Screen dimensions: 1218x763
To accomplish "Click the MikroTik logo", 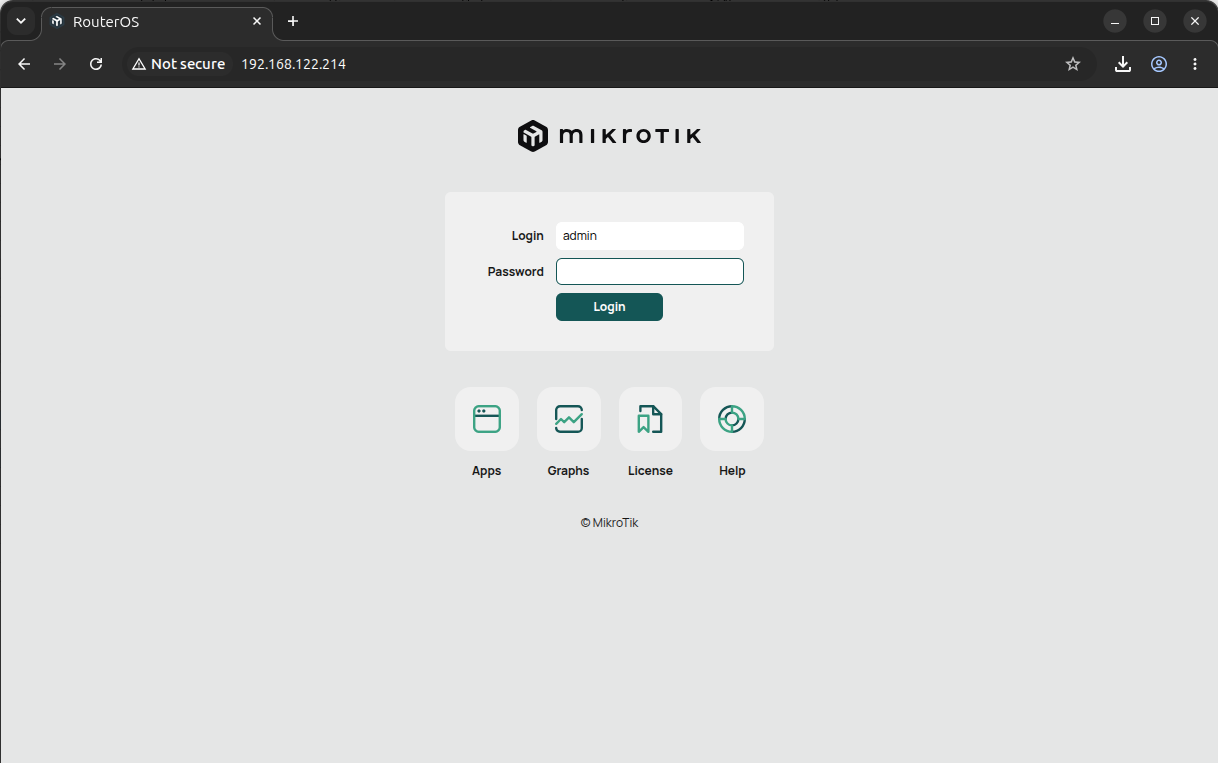I will (609, 136).
